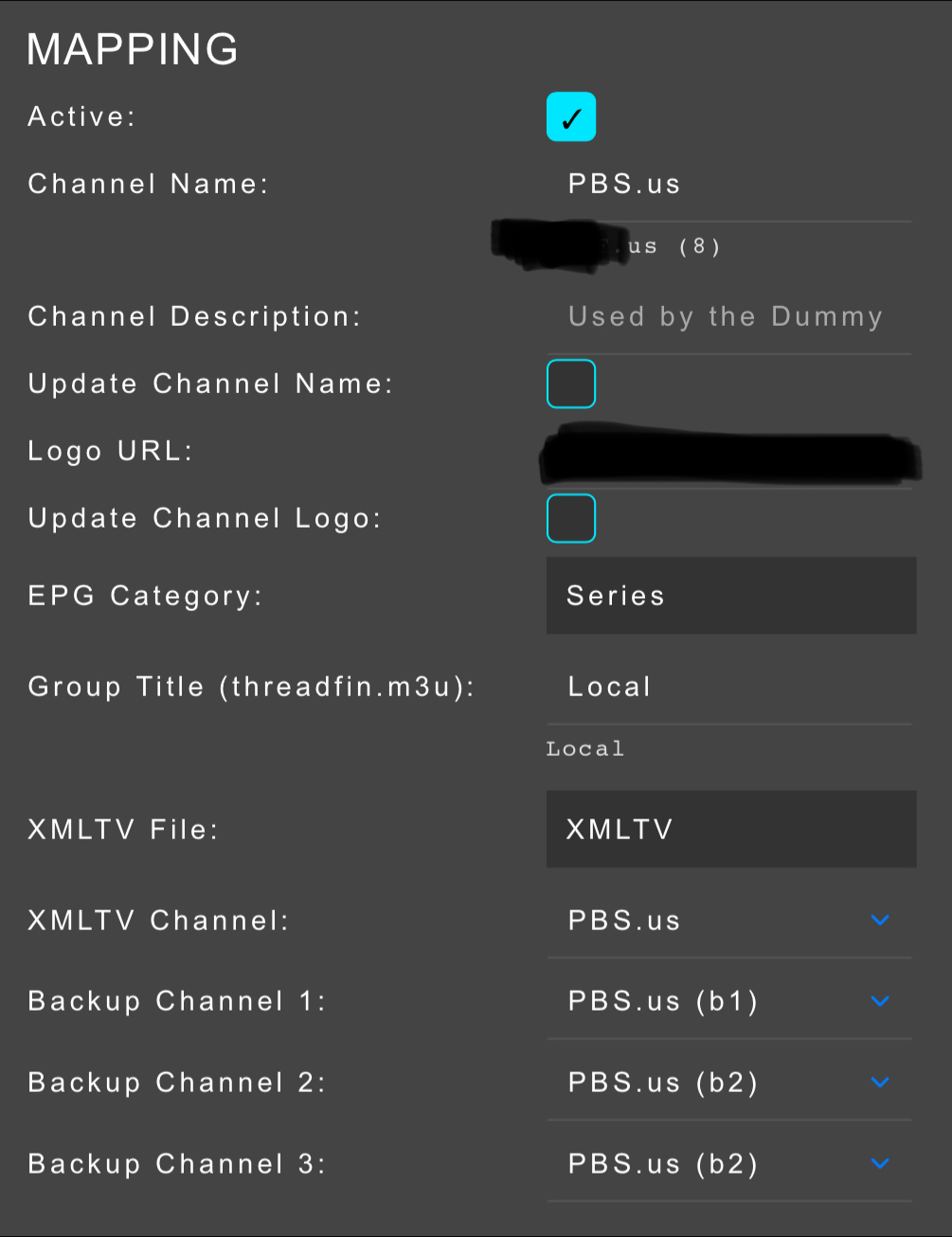
Task: Enable Update Channel Logo
Action: 570,518
